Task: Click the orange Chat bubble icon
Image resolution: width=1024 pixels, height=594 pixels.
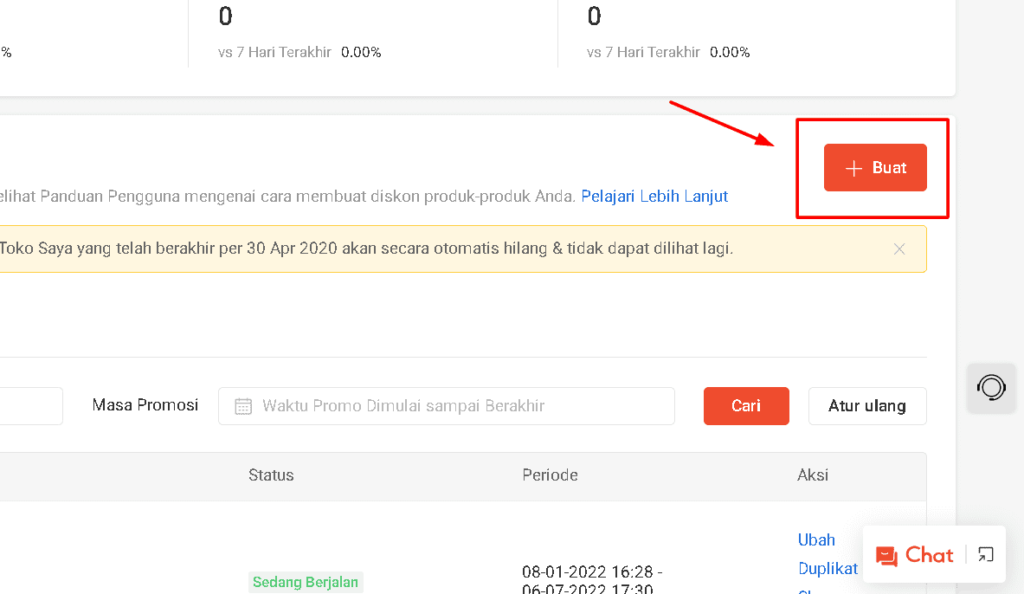Action: 886,556
